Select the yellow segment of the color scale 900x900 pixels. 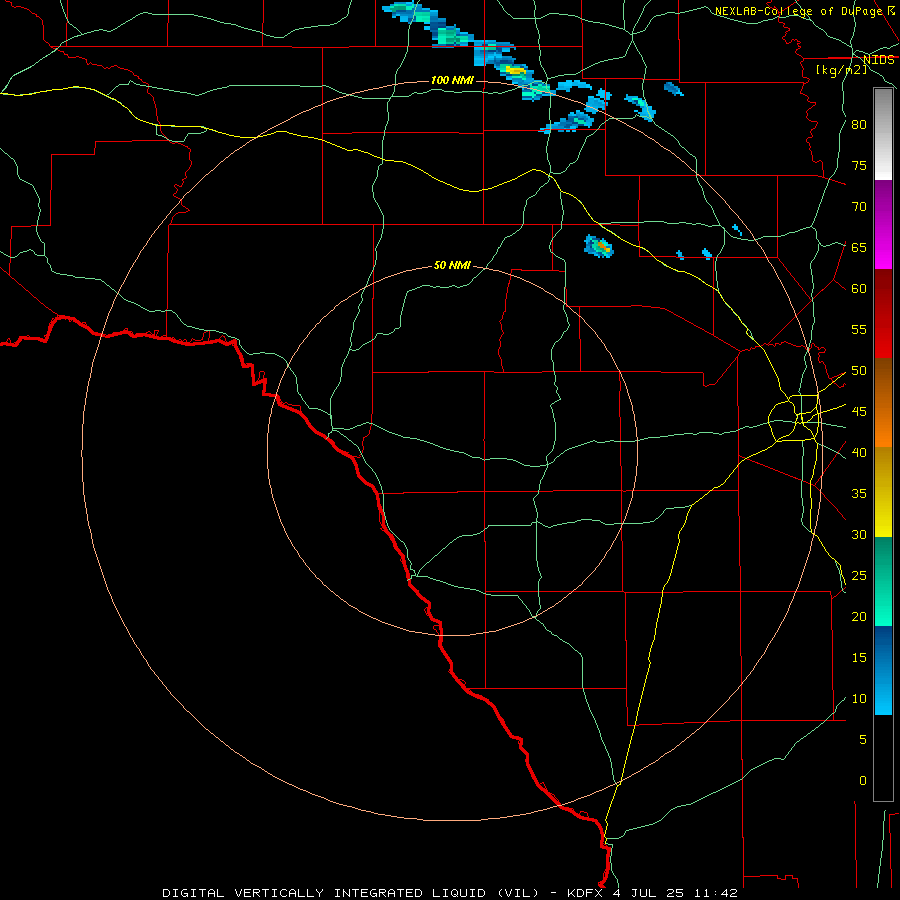pos(883,492)
